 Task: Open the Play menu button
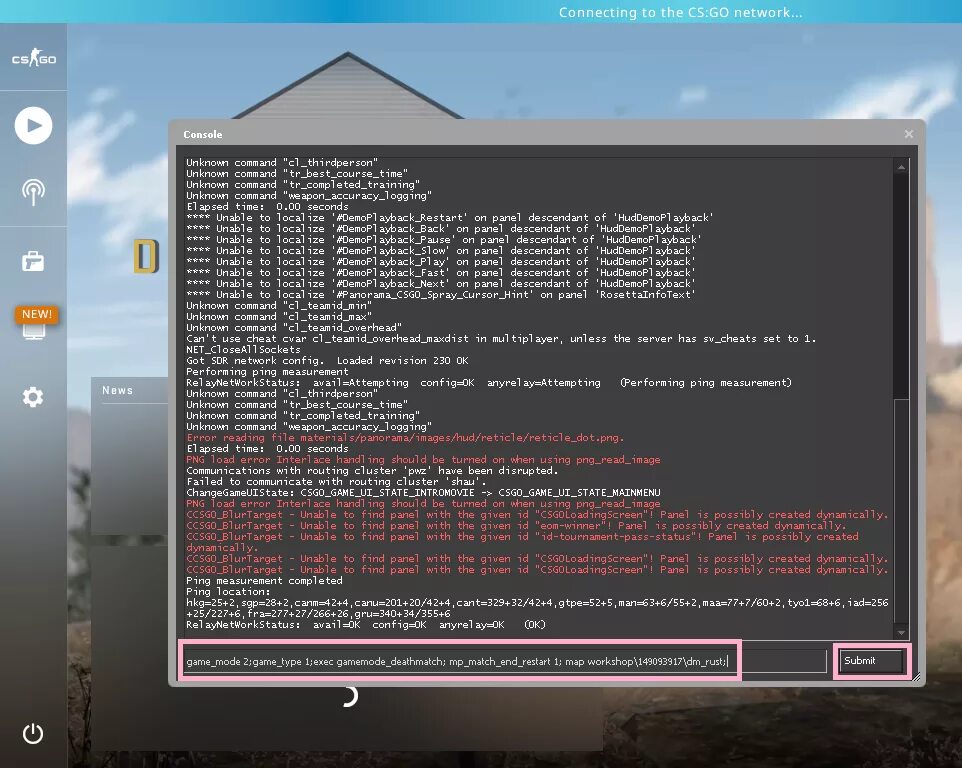(x=33, y=126)
